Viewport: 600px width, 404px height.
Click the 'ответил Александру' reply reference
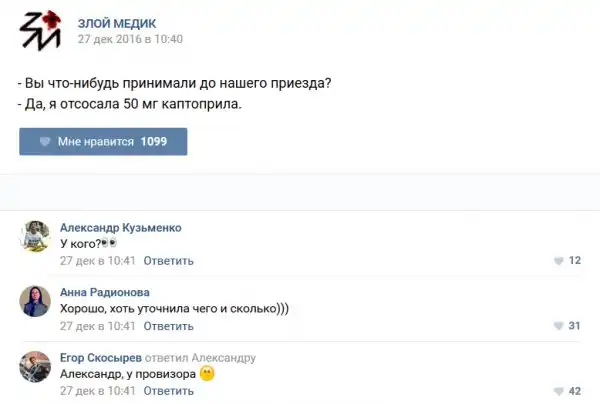[202, 357]
